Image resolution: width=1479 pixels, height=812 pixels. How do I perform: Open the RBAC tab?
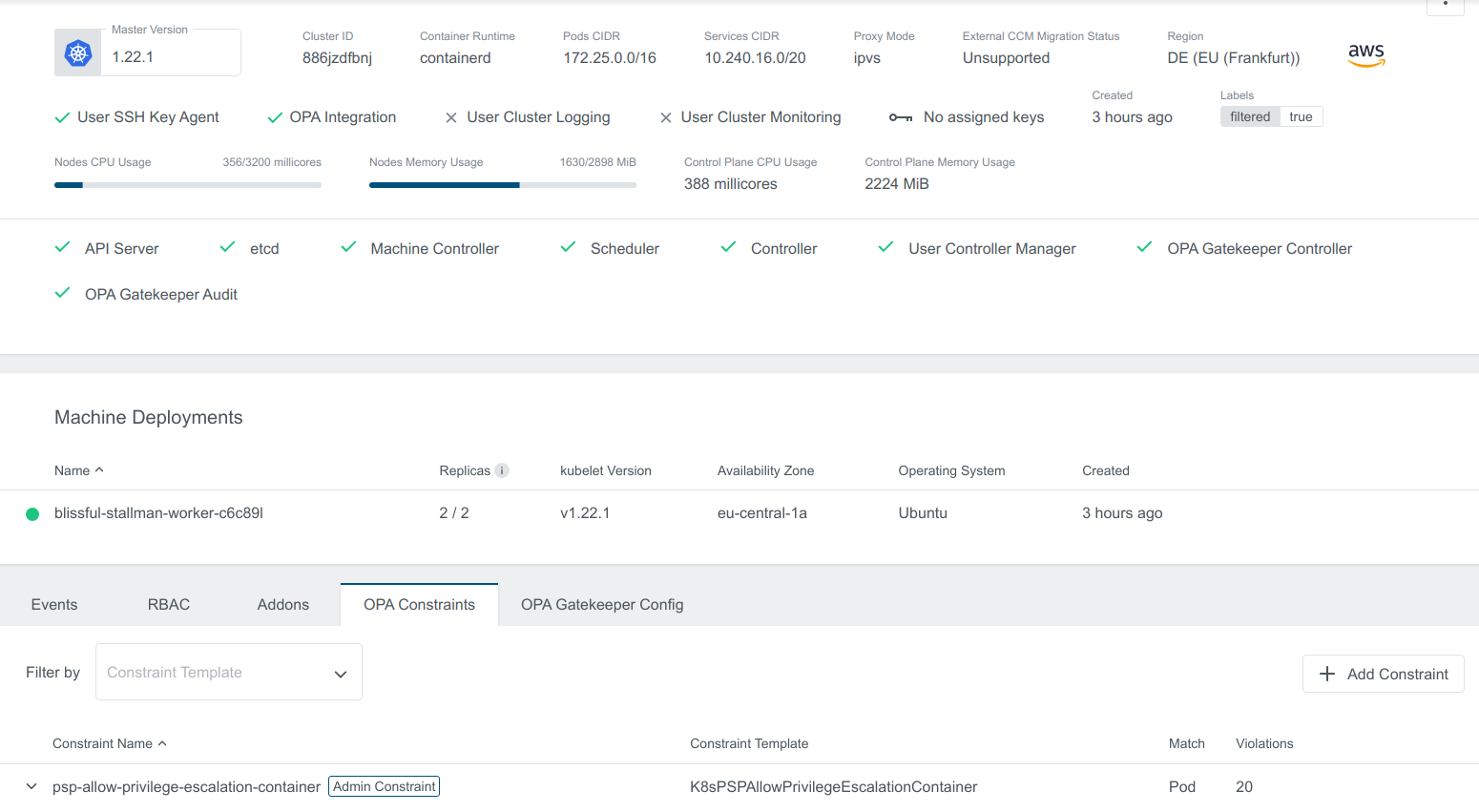[x=168, y=604]
